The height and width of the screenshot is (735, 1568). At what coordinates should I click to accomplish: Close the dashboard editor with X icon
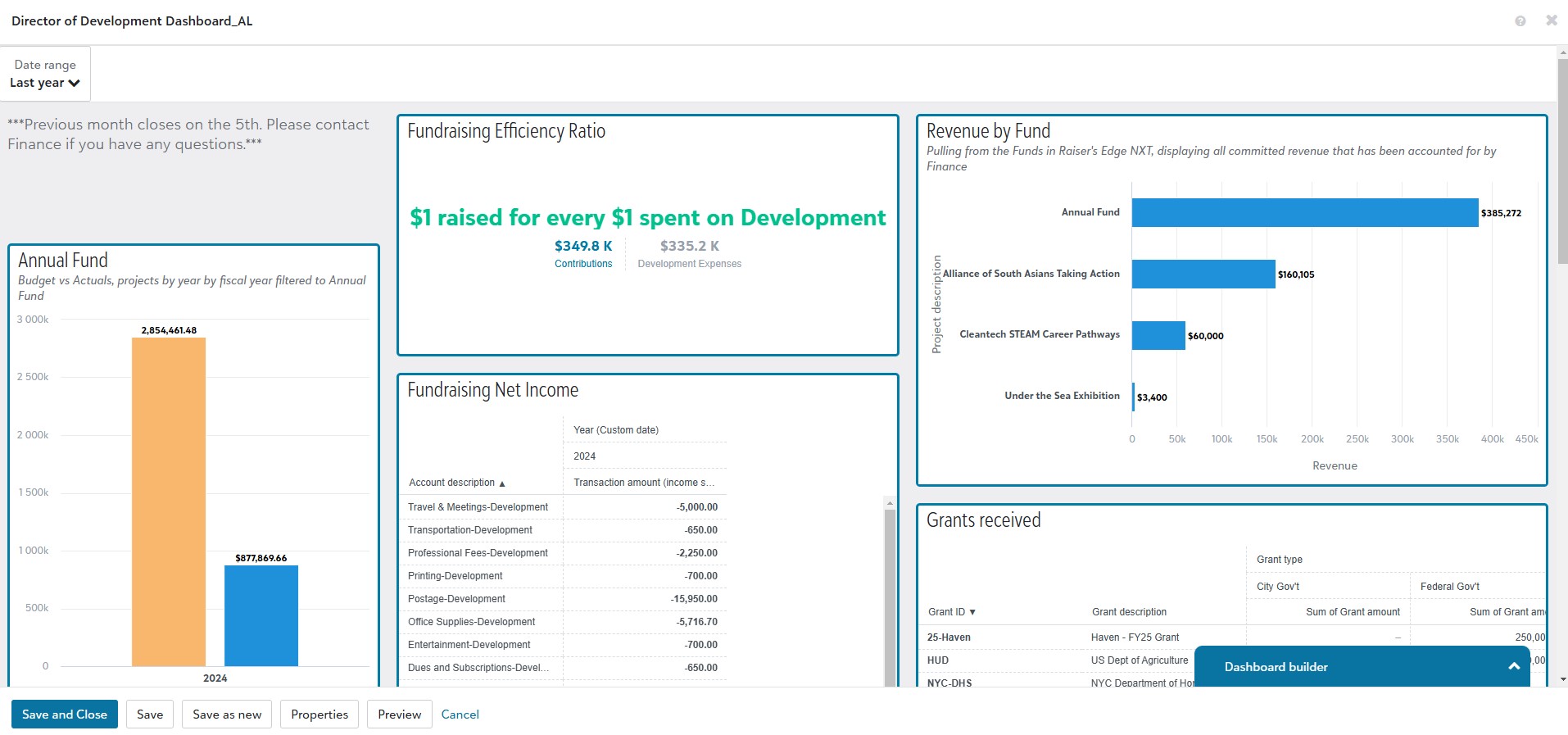1551,20
